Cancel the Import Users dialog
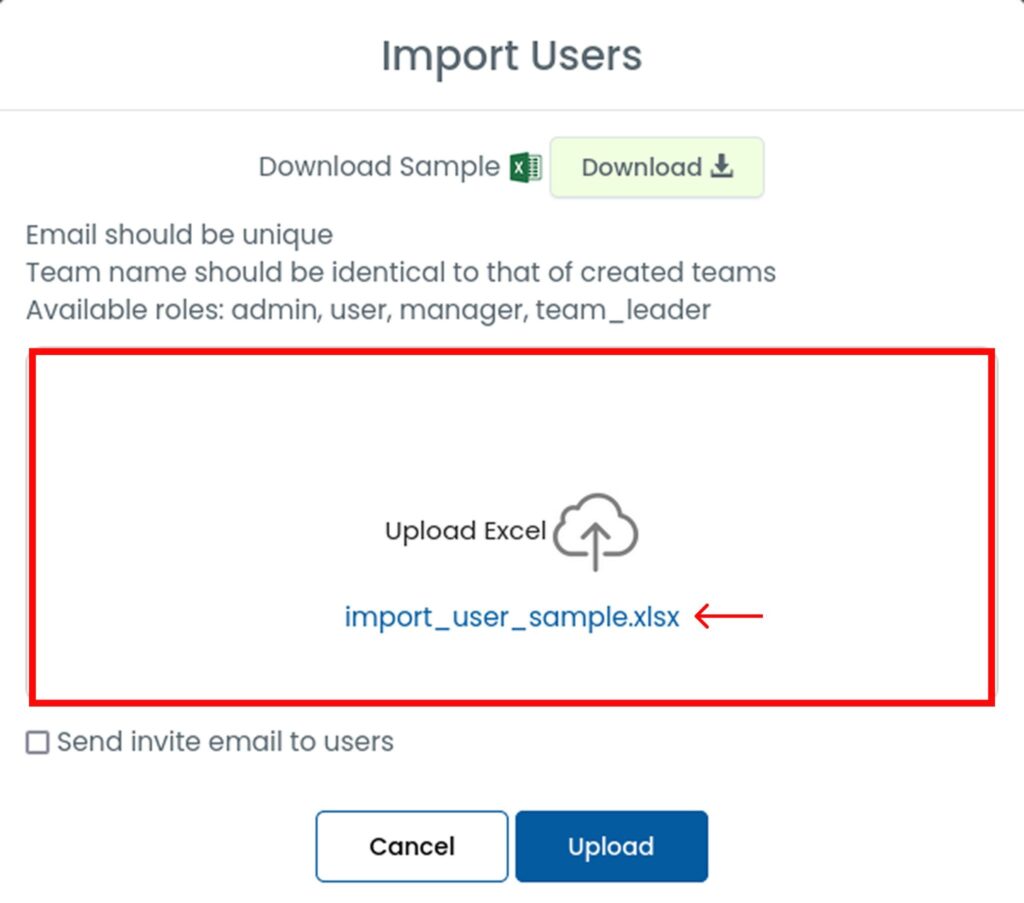This screenshot has width=1024, height=903. 412,846
